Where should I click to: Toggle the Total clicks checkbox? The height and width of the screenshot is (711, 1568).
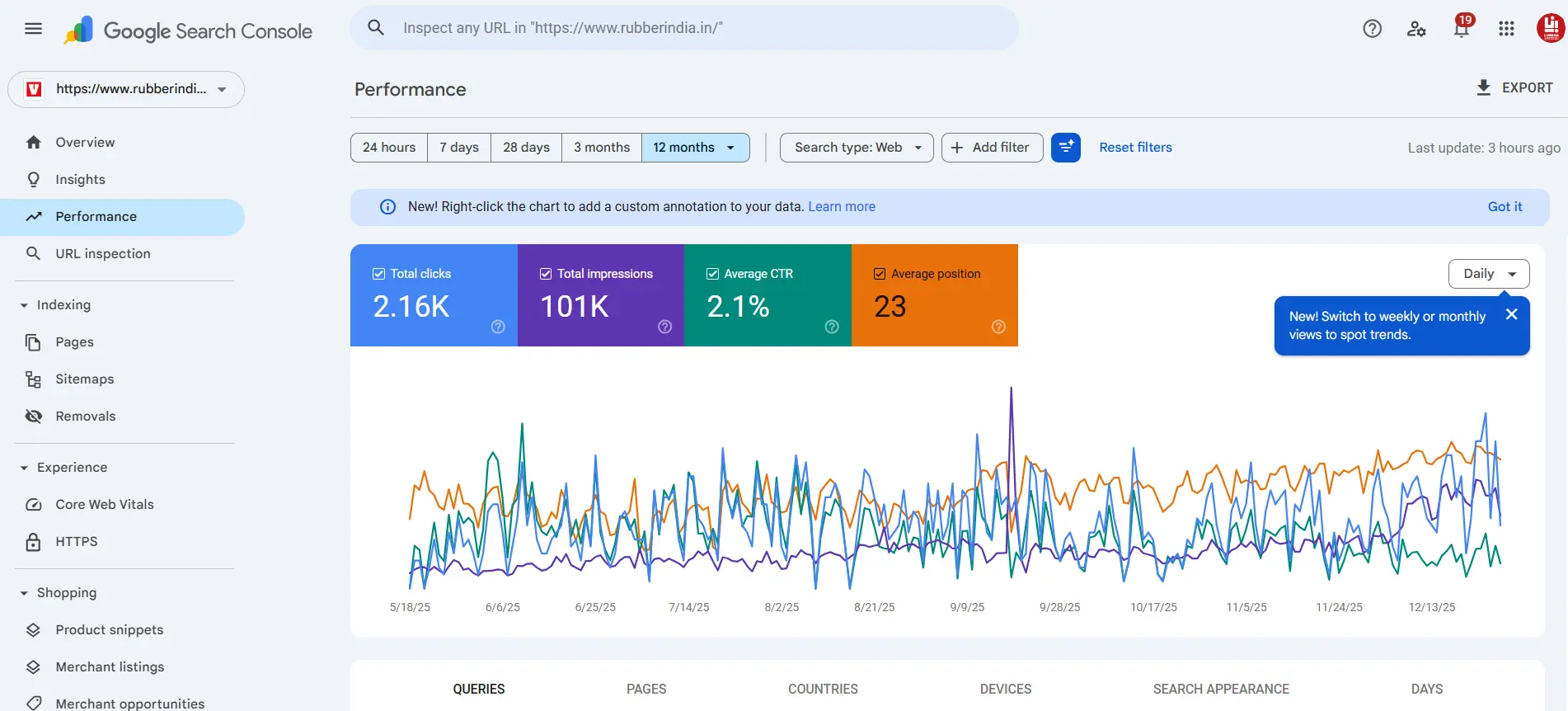coord(379,274)
